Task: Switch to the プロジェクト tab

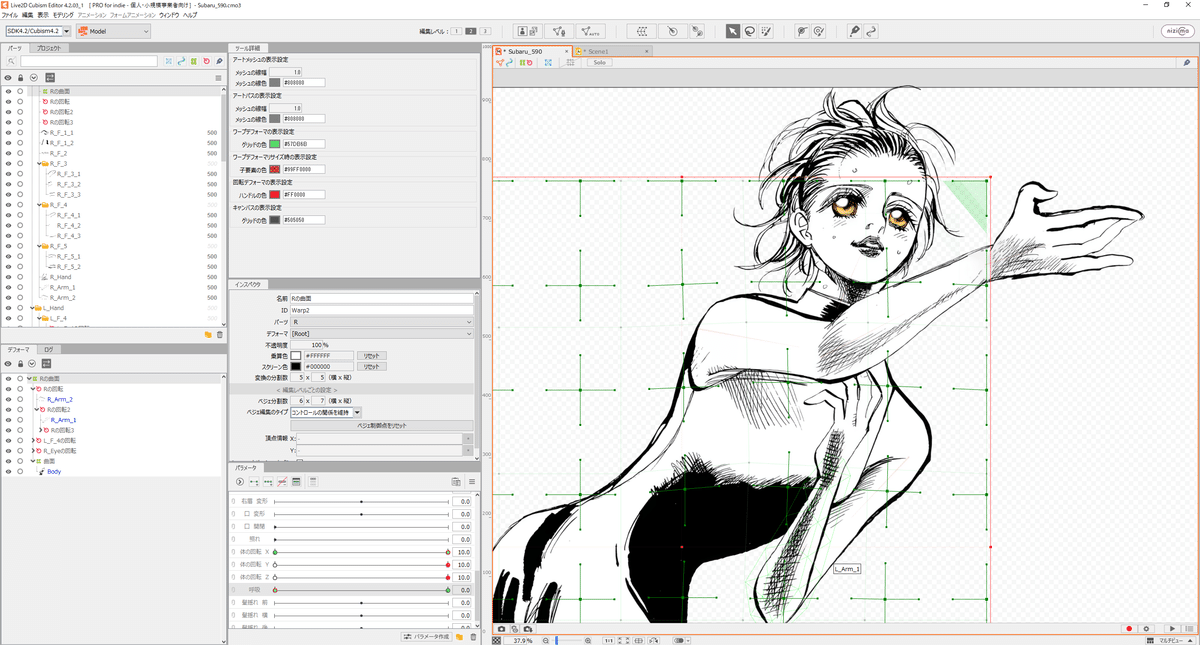Action: tap(49, 48)
